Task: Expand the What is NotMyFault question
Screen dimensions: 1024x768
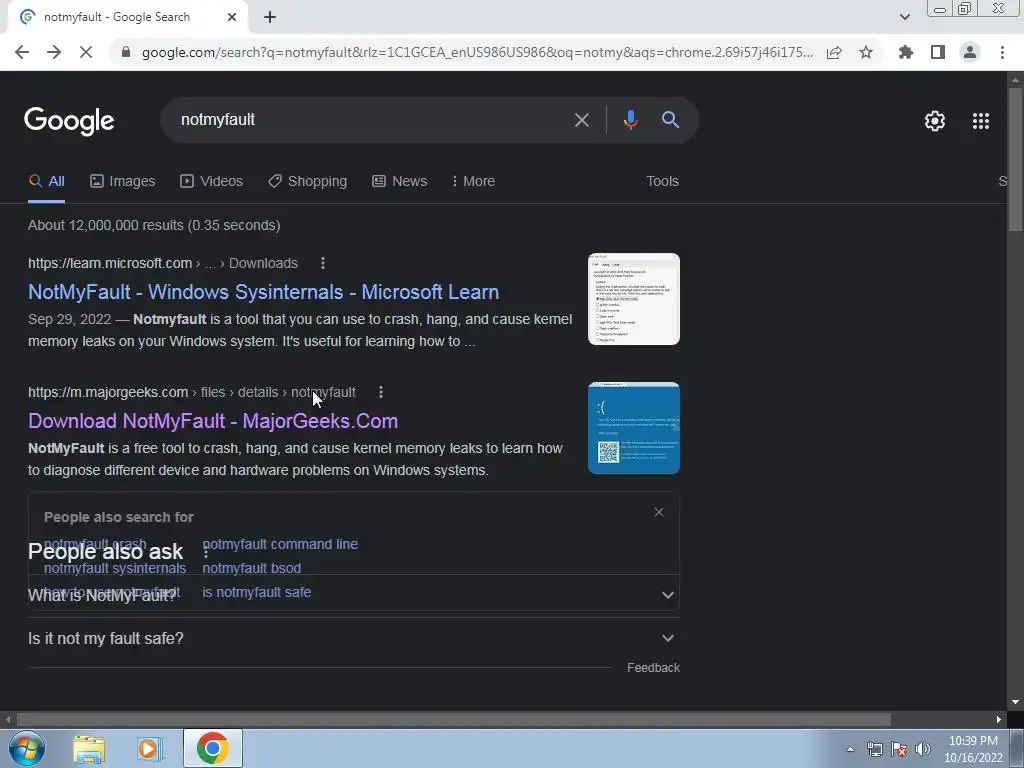Action: [353, 595]
